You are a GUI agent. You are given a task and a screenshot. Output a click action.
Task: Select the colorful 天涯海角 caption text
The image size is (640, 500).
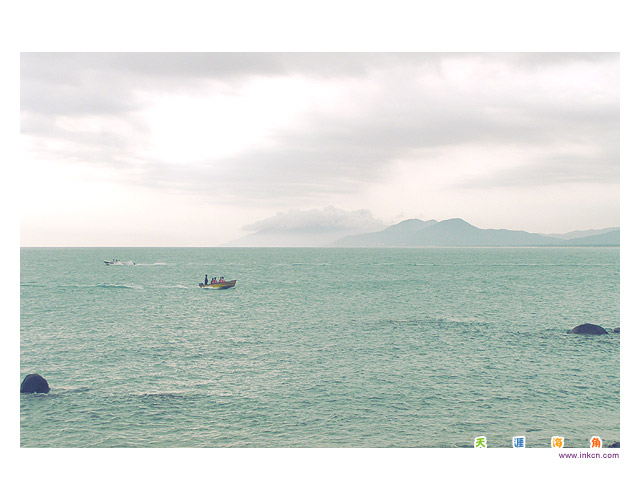click(x=538, y=442)
